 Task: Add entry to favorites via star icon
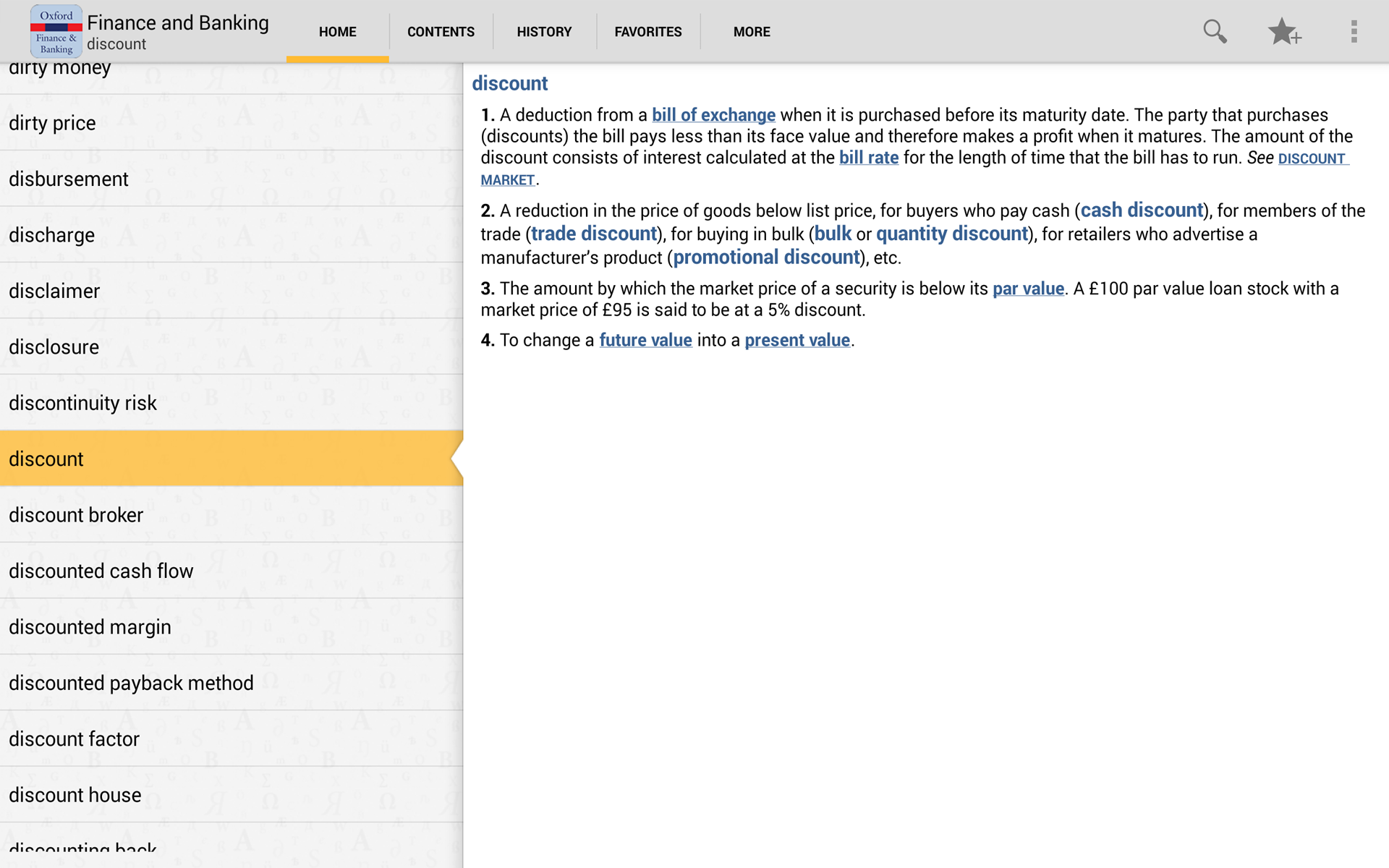tap(1285, 31)
